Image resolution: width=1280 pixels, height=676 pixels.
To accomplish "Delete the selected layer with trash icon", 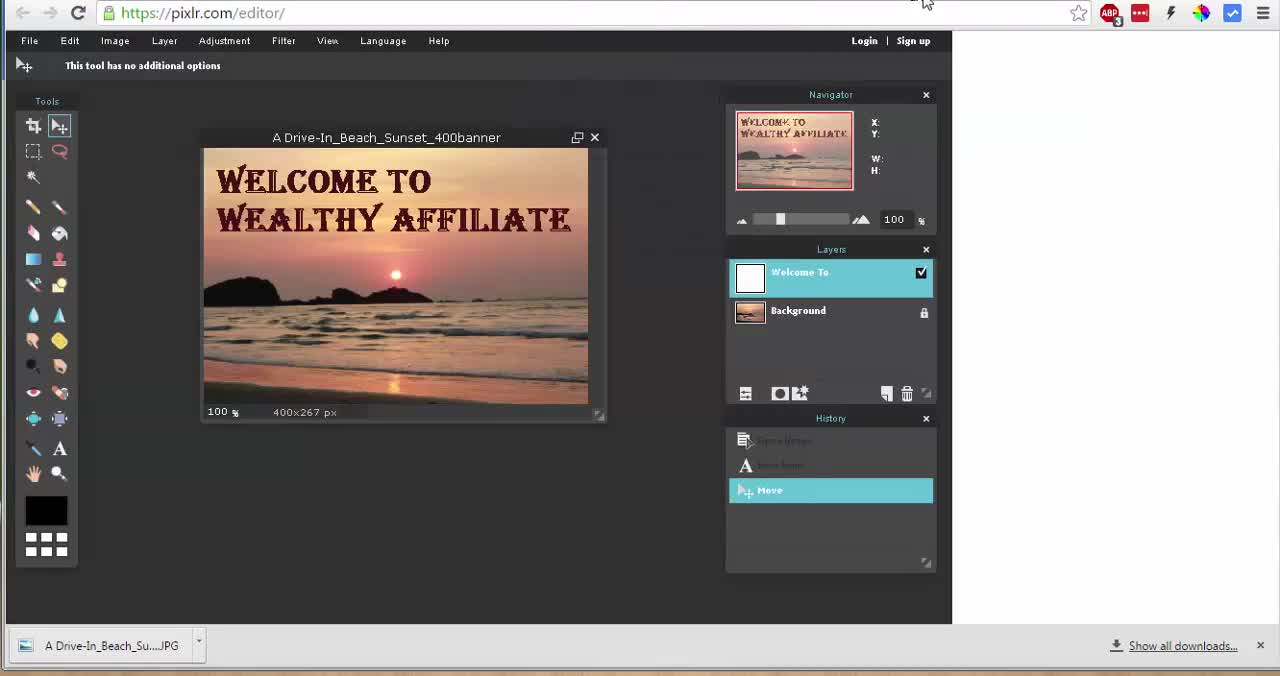I will tap(907, 394).
